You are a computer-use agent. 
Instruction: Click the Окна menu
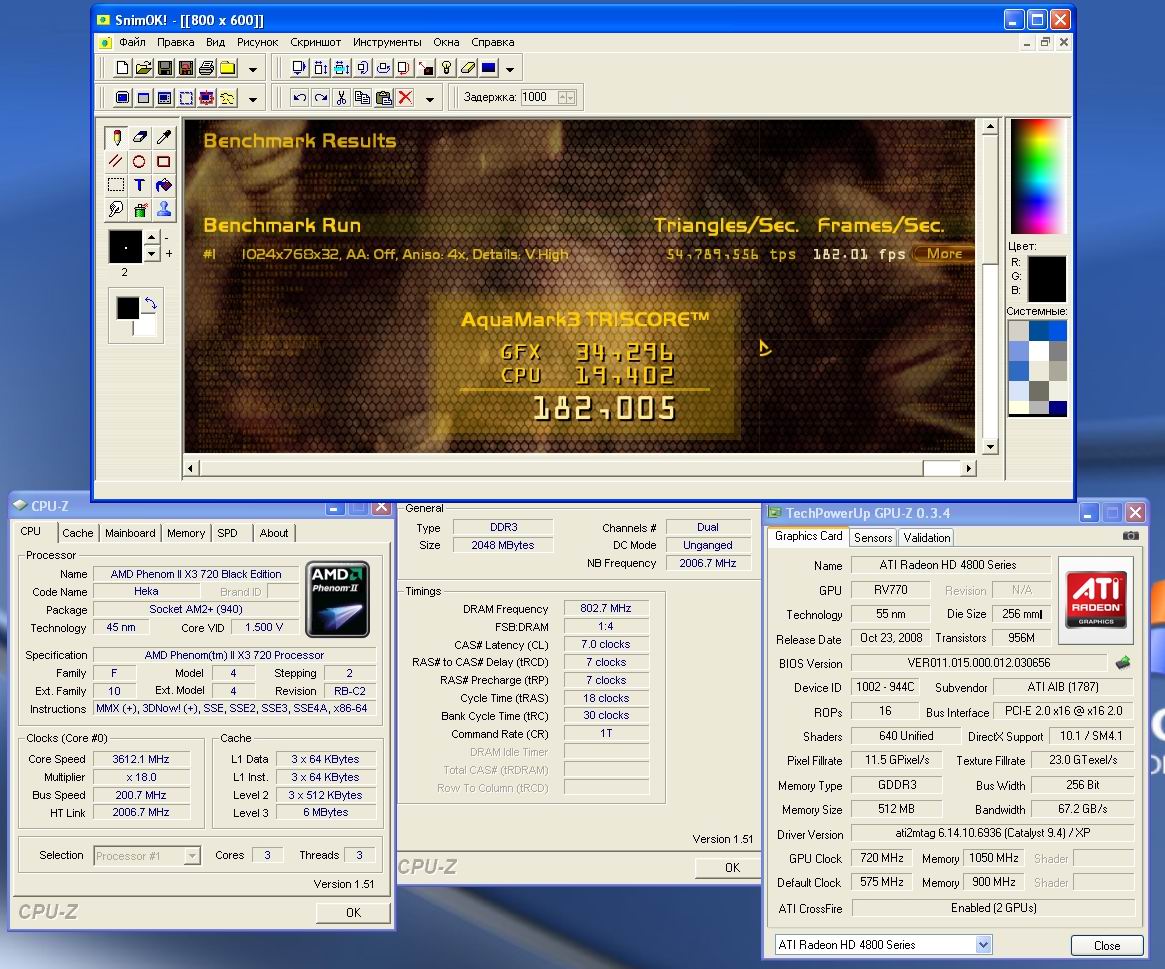[446, 42]
